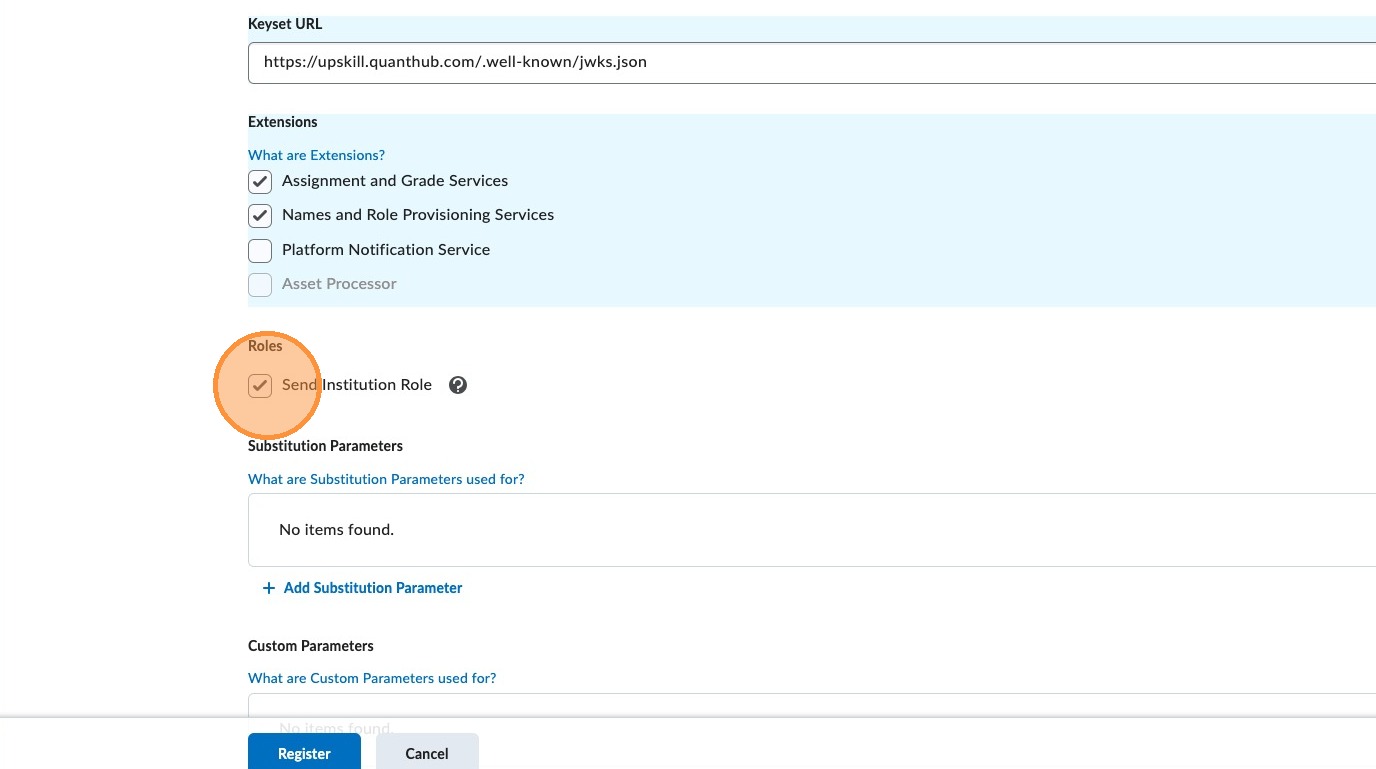Screen dimensions: 1376x769
Task: Click the greyed-out Asset Processor checkbox
Action: point(260,284)
